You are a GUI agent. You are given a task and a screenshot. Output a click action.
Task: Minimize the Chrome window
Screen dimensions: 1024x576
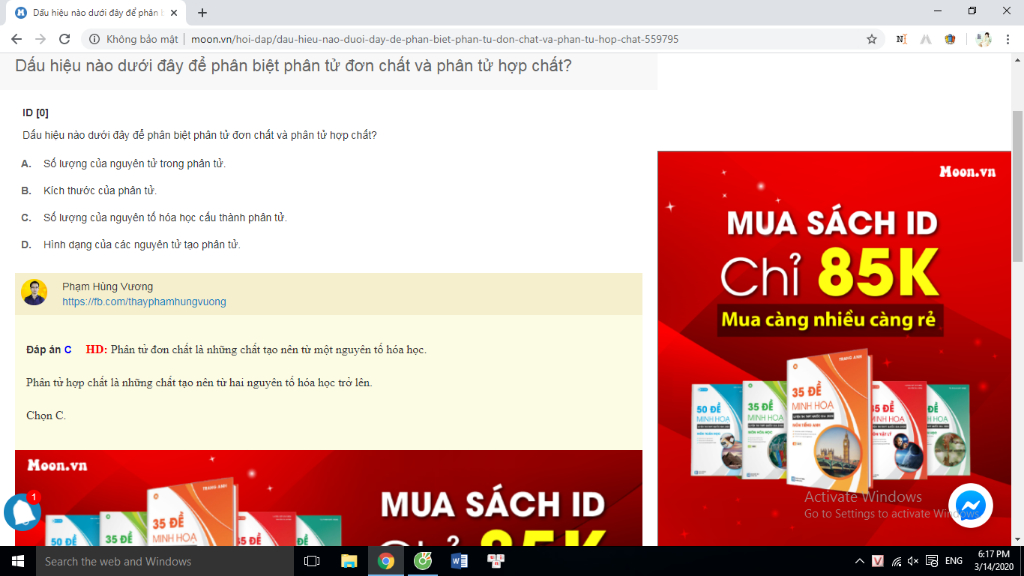tap(938, 11)
